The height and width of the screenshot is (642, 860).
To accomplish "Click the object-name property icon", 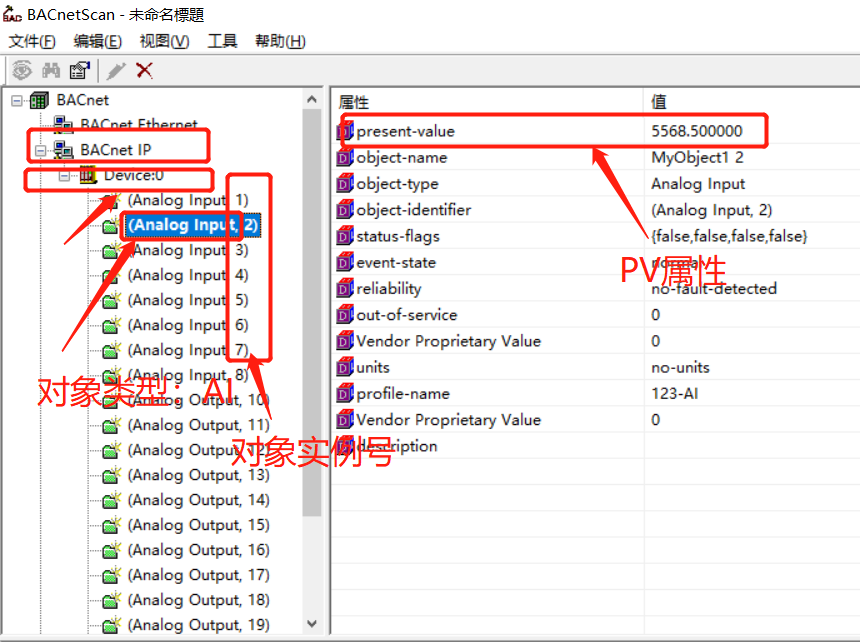I will [x=345, y=157].
